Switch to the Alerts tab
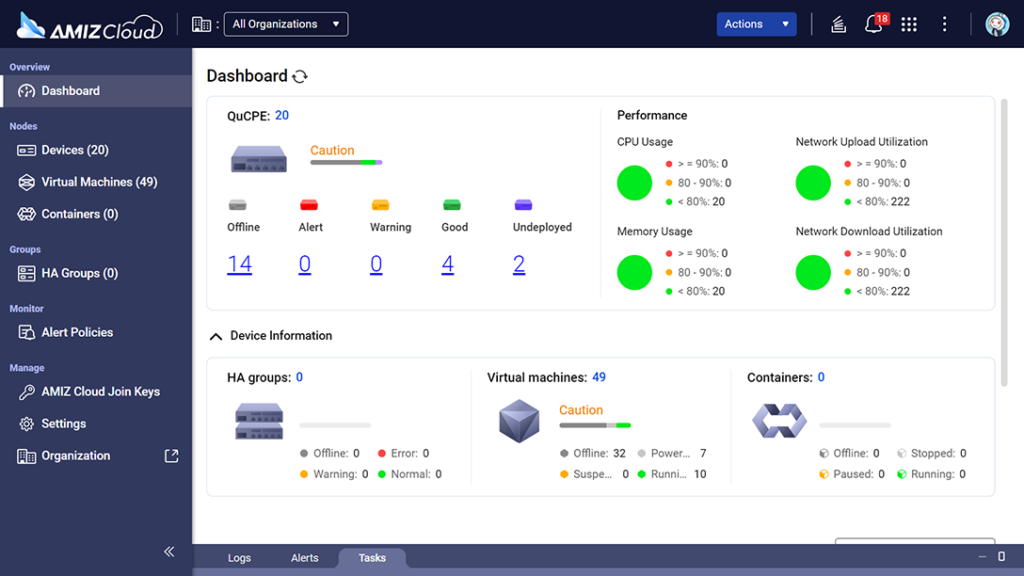The height and width of the screenshot is (576, 1024). (x=304, y=557)
